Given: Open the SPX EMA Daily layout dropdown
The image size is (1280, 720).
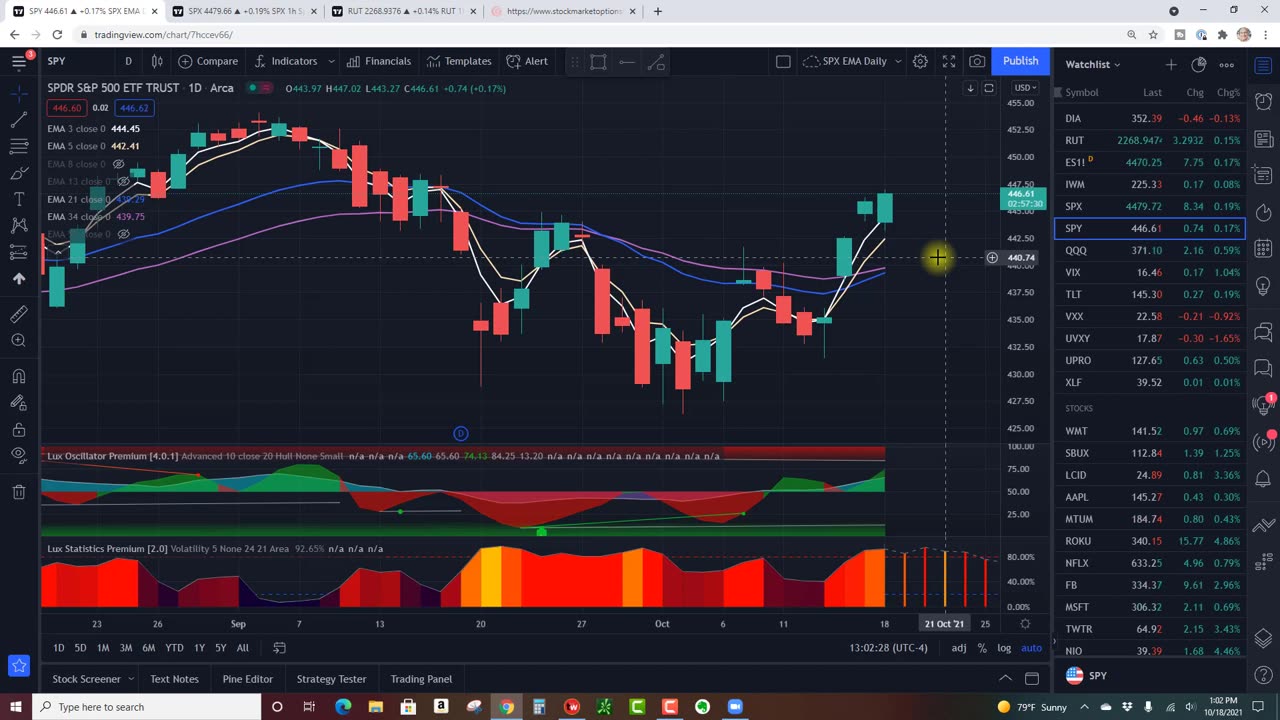Looking at the screenshot, I should tap(852, 61).
